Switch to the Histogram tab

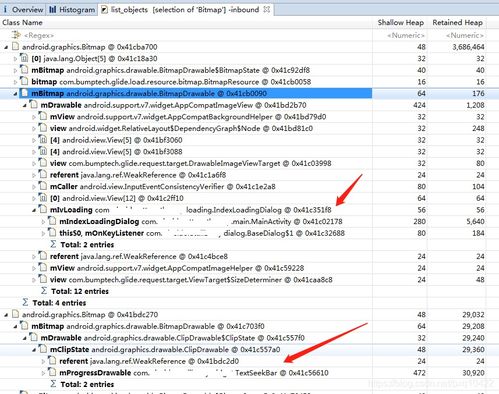click(x=72, y=10)
